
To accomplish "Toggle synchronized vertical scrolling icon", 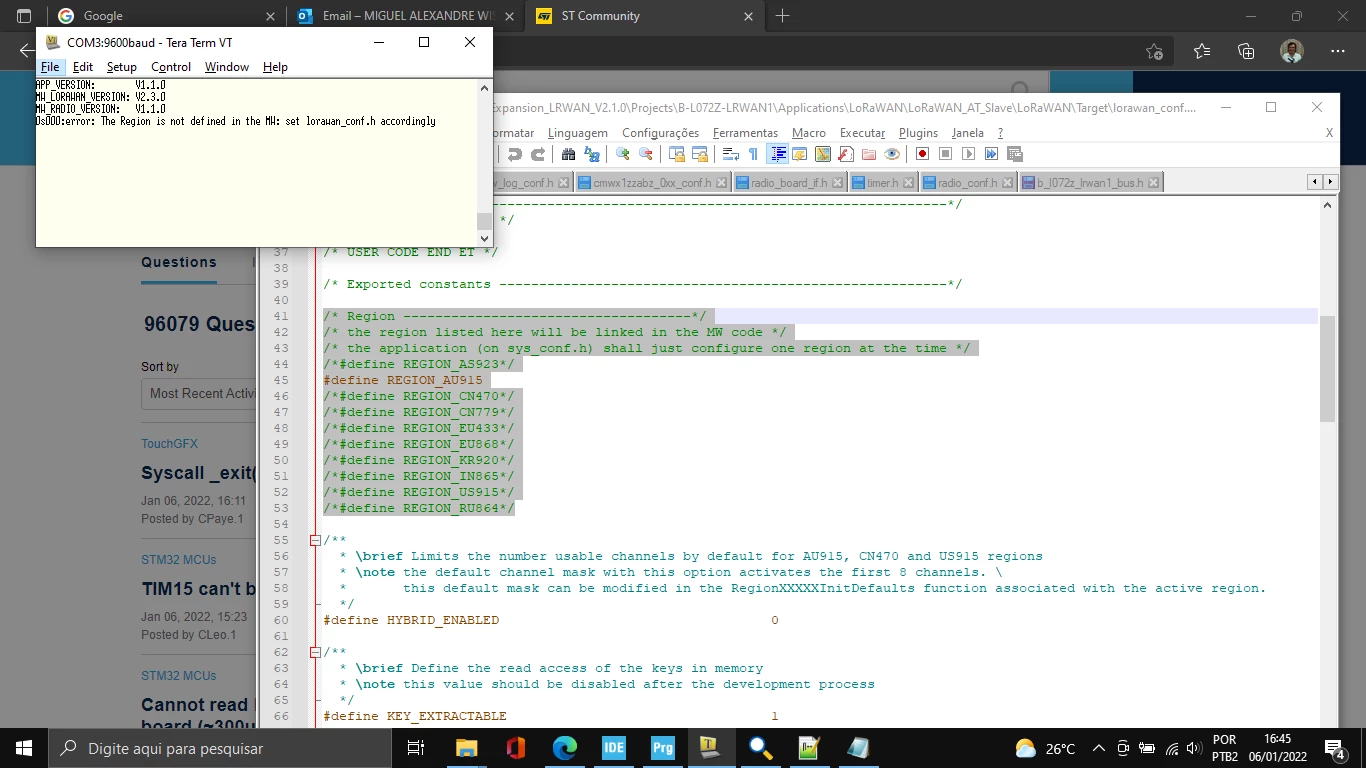I will [x=676, y=154].
